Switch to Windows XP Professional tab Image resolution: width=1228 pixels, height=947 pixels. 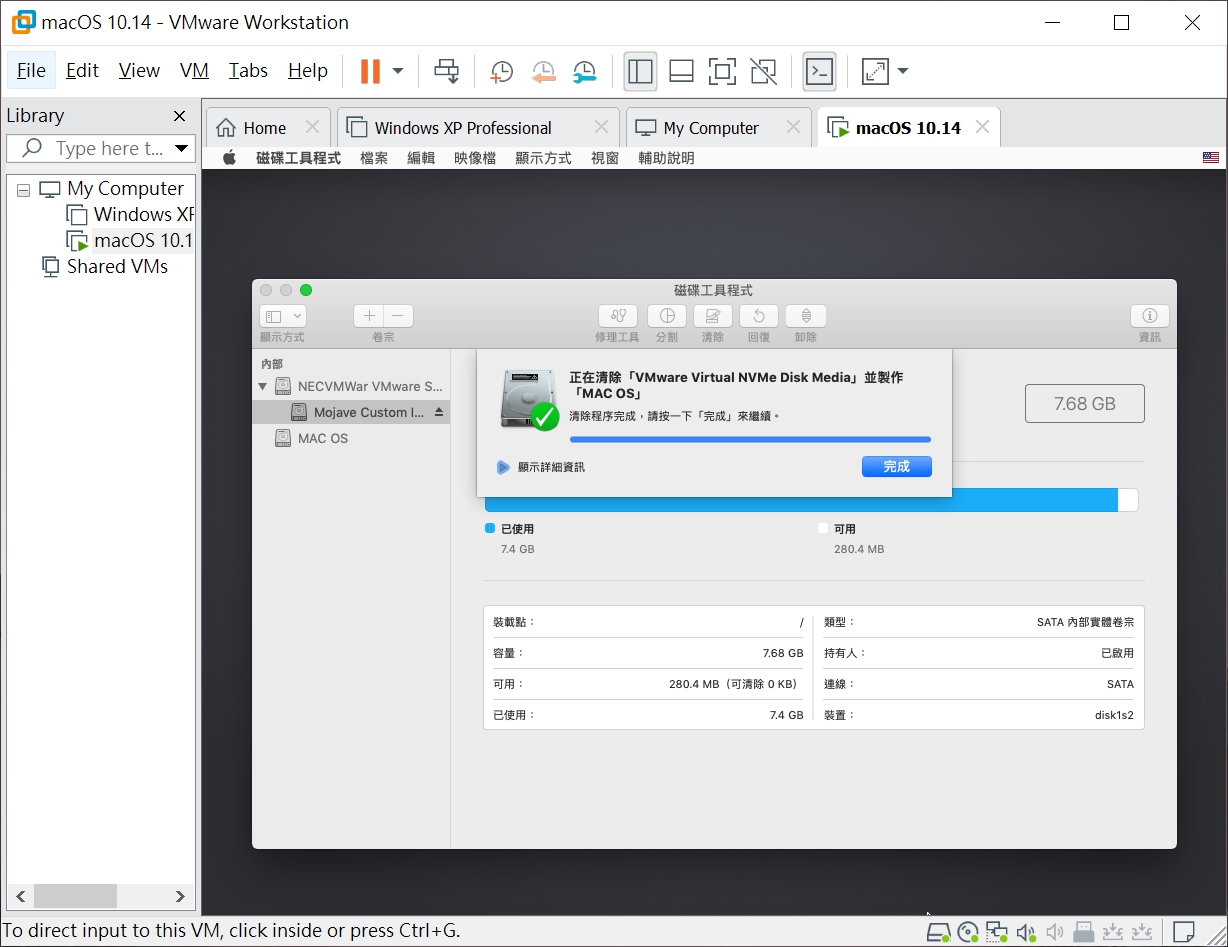(x=463, y=128)
